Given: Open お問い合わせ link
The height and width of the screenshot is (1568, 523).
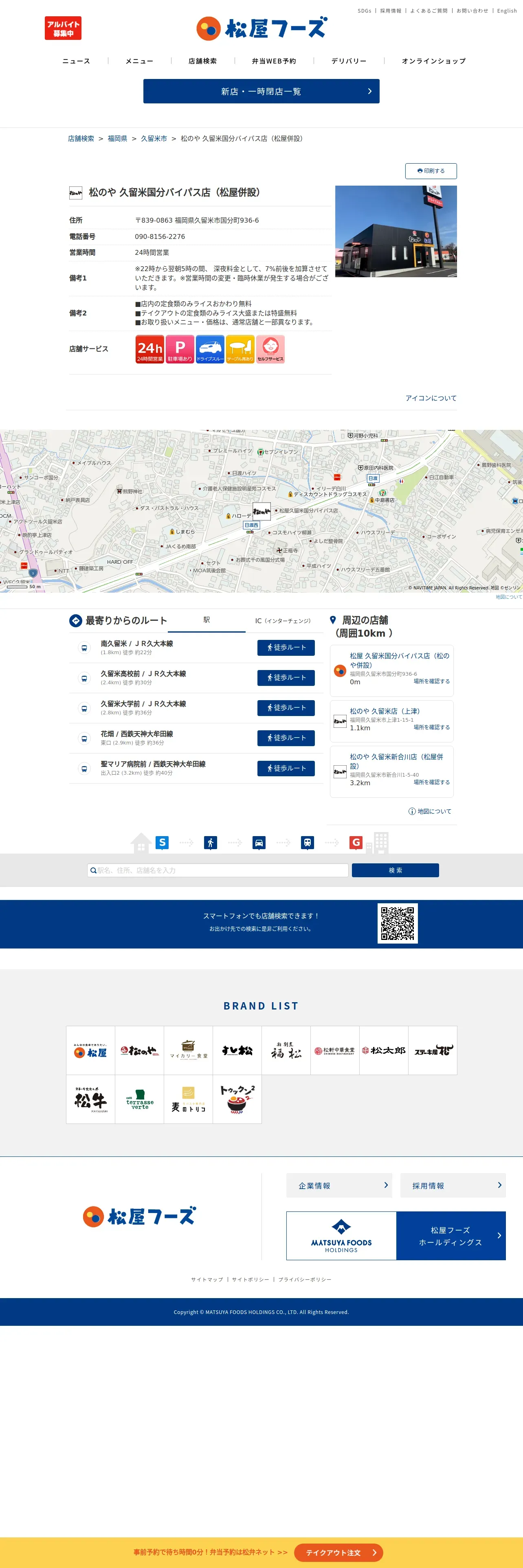Looking at the screenshot, I should (x=472, y=11).
